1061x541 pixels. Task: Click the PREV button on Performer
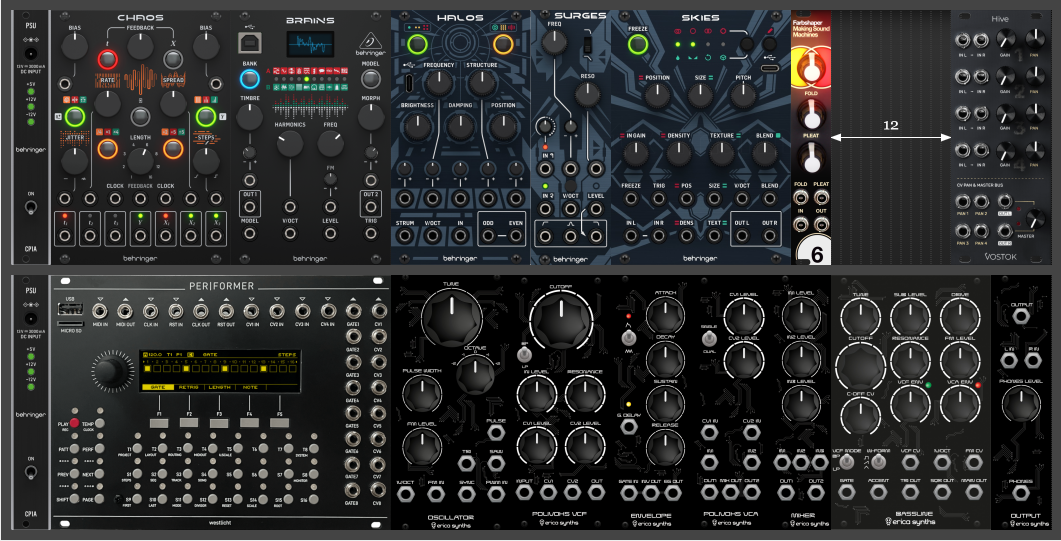coord(74,474)
